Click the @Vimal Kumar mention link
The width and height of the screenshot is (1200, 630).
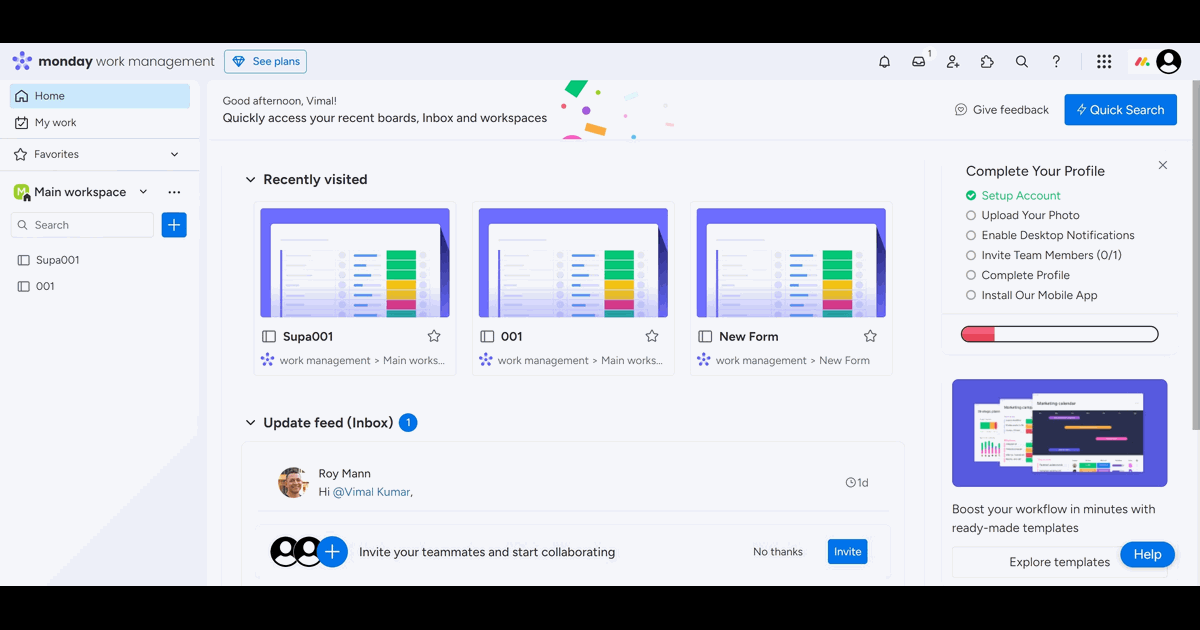[372, 492]
